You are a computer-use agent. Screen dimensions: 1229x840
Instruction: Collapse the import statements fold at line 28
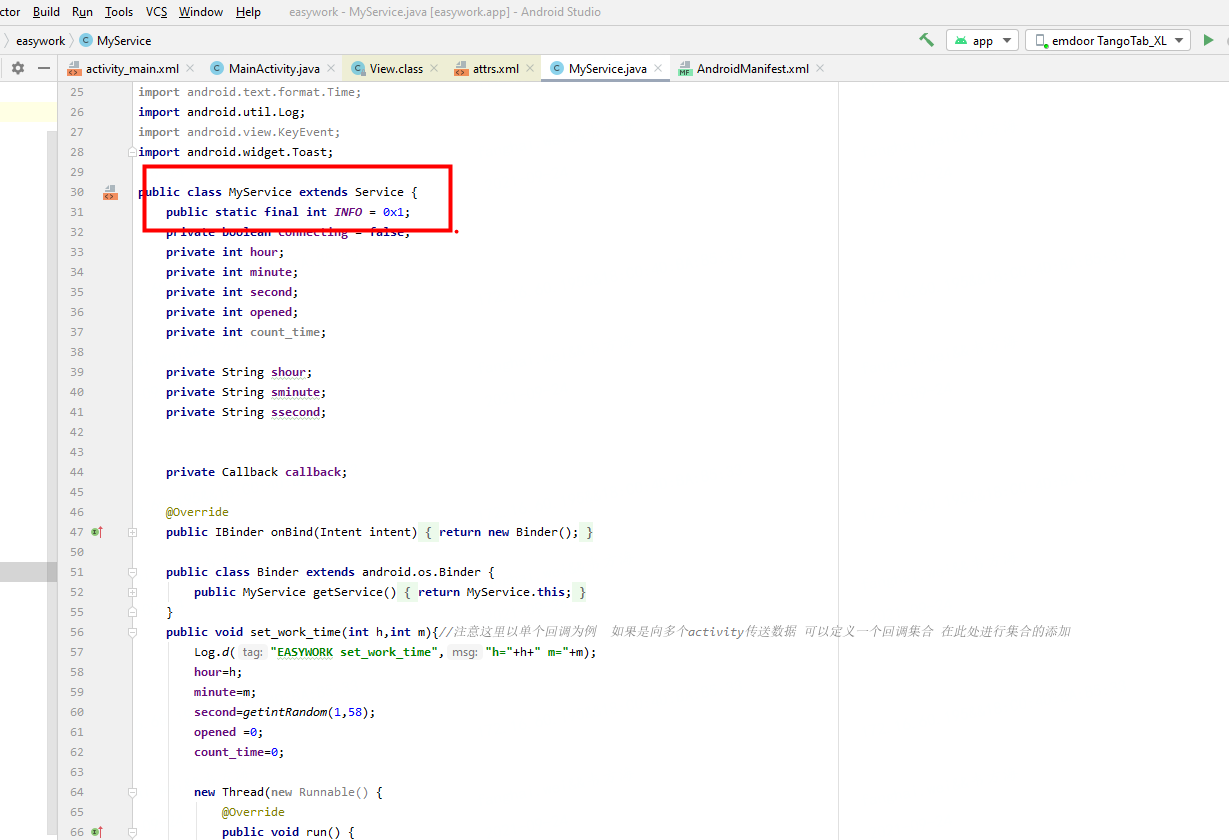click(x=131, y=151)
